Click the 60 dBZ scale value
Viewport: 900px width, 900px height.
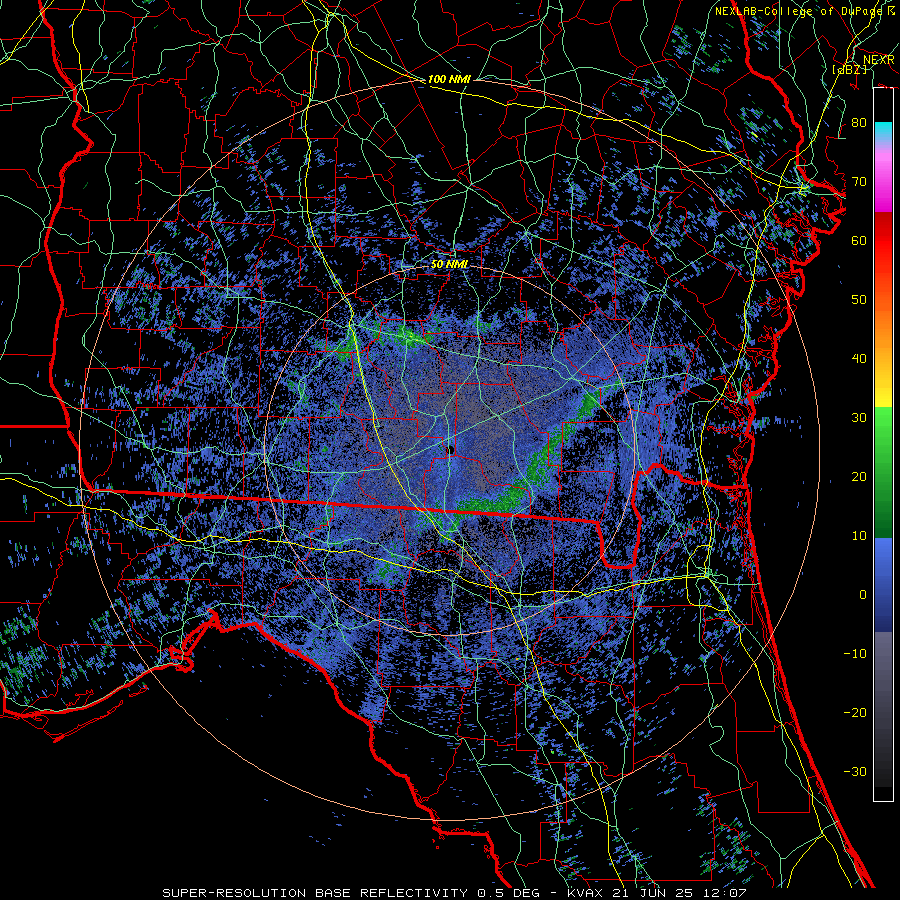coord(859,240)
